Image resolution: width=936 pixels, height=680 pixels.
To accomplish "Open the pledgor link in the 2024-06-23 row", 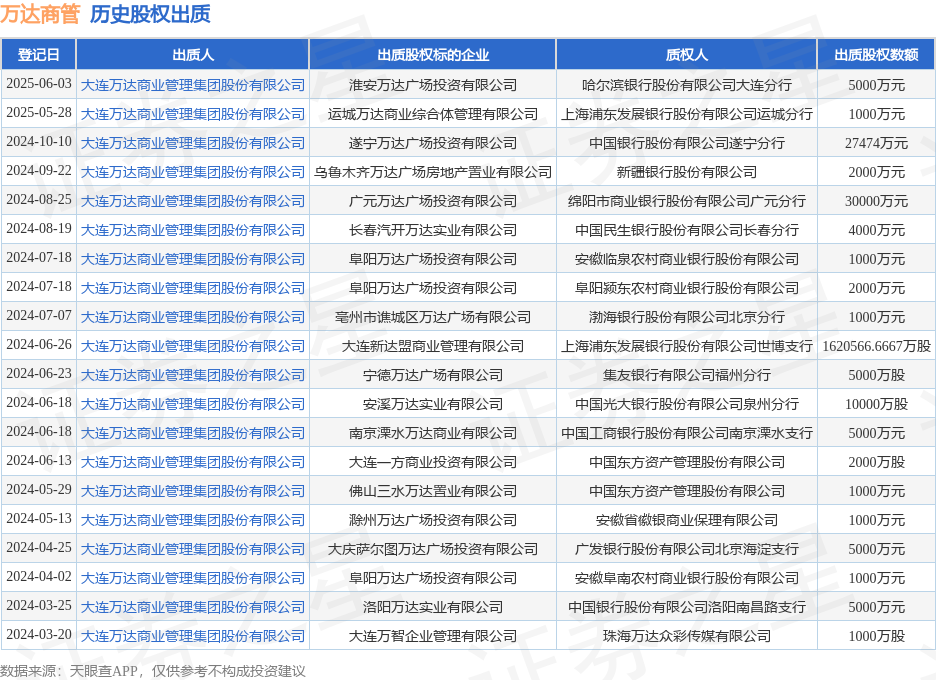I will [x=193, y=375].
